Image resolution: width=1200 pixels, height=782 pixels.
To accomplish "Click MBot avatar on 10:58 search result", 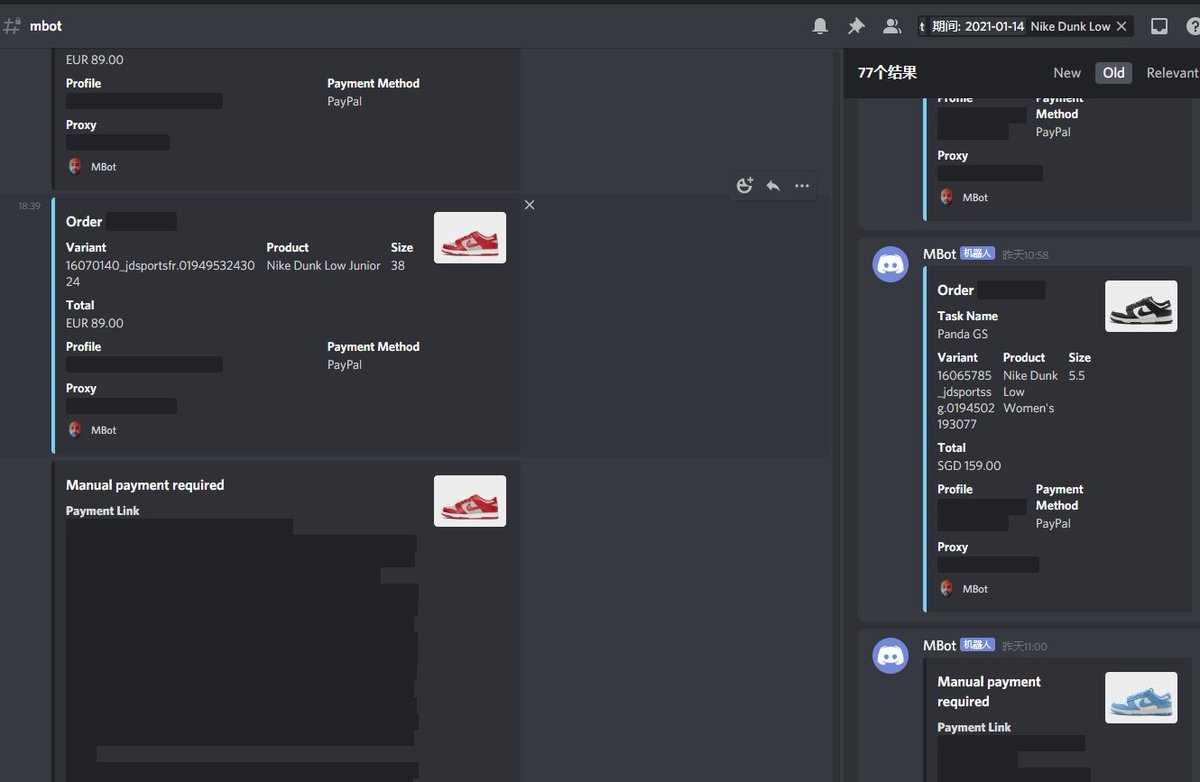I will 890,264.
